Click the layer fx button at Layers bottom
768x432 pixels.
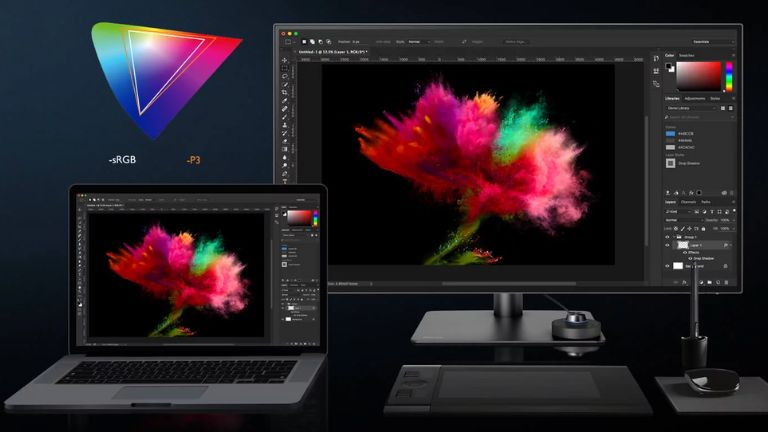tap(684, 282)
